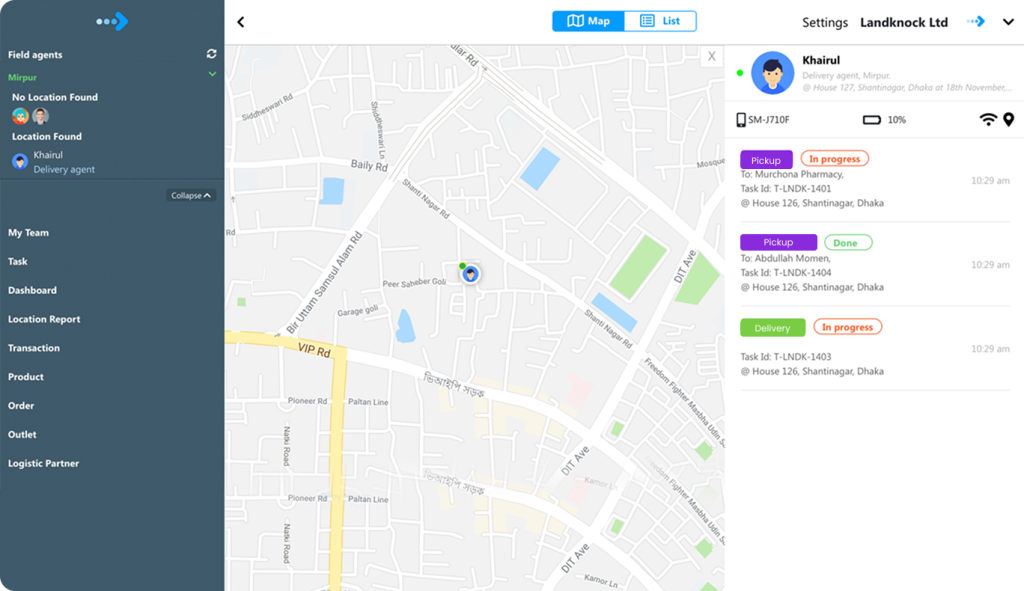Click Khairul's profile avatar in details panel
Viewport: 1024px width, 591px height.
pyautogui.click(x=772, y=73)
